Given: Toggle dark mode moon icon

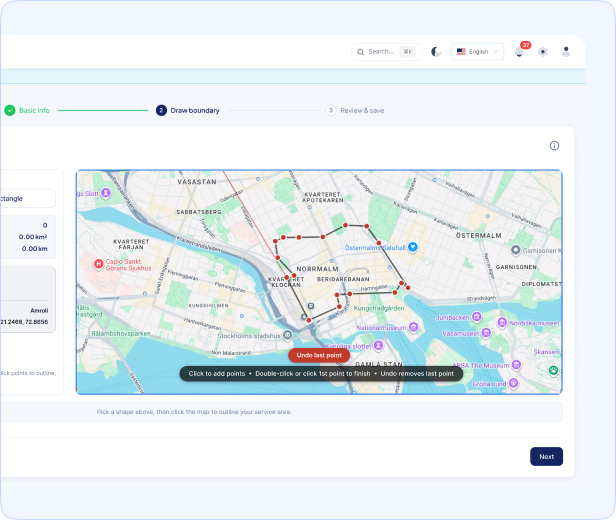Looking at the screenshot, I should point(436,51).
